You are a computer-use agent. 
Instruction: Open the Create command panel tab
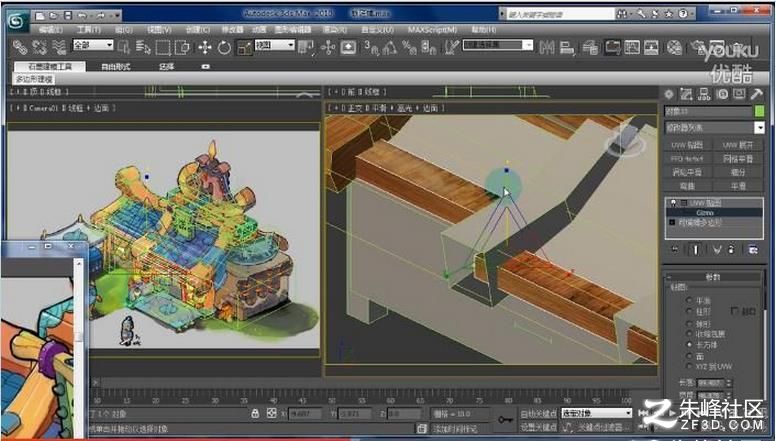click(x=669, y=94)
